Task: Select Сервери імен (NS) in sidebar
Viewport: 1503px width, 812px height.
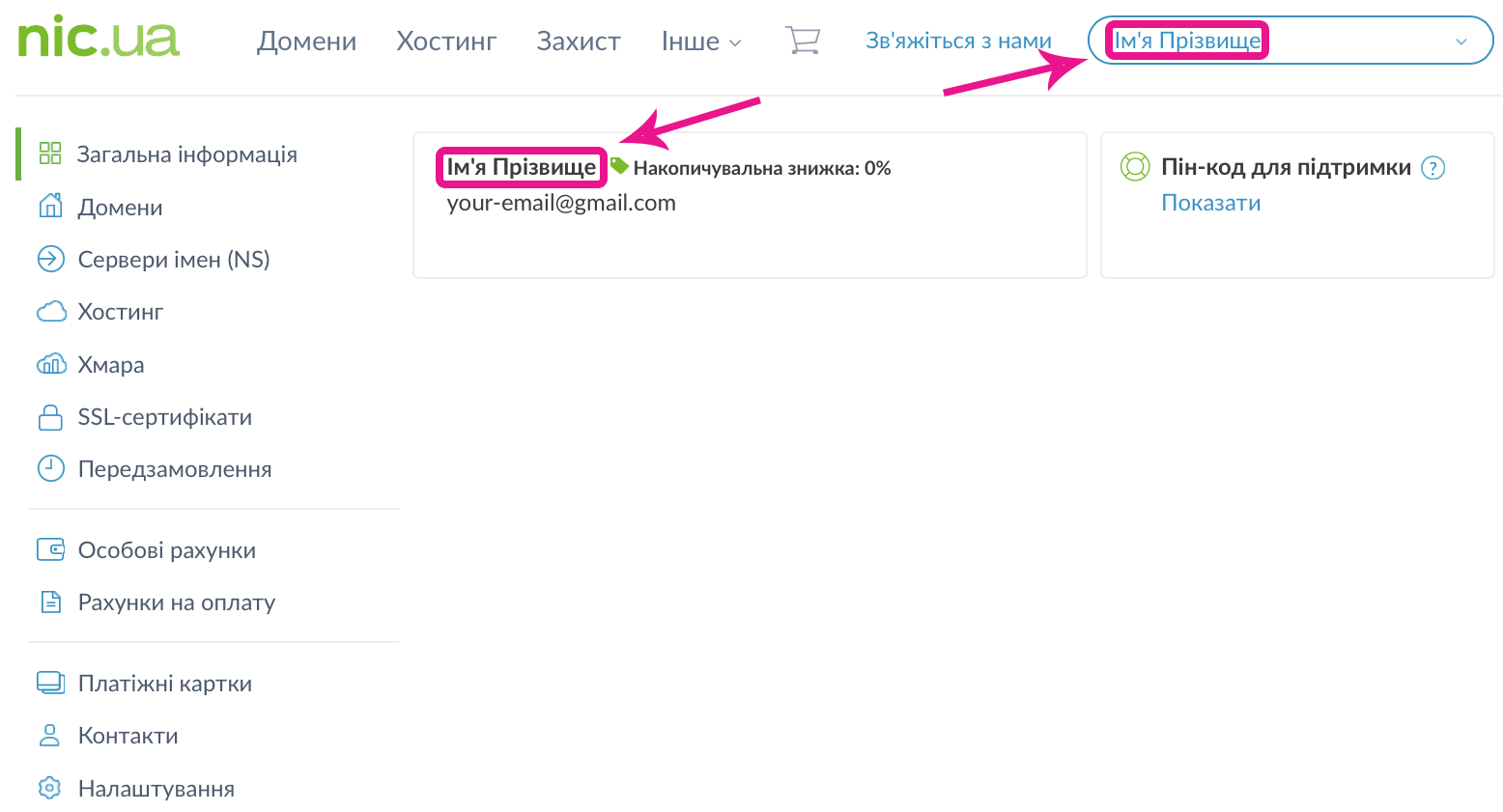Action: [173, 260]
